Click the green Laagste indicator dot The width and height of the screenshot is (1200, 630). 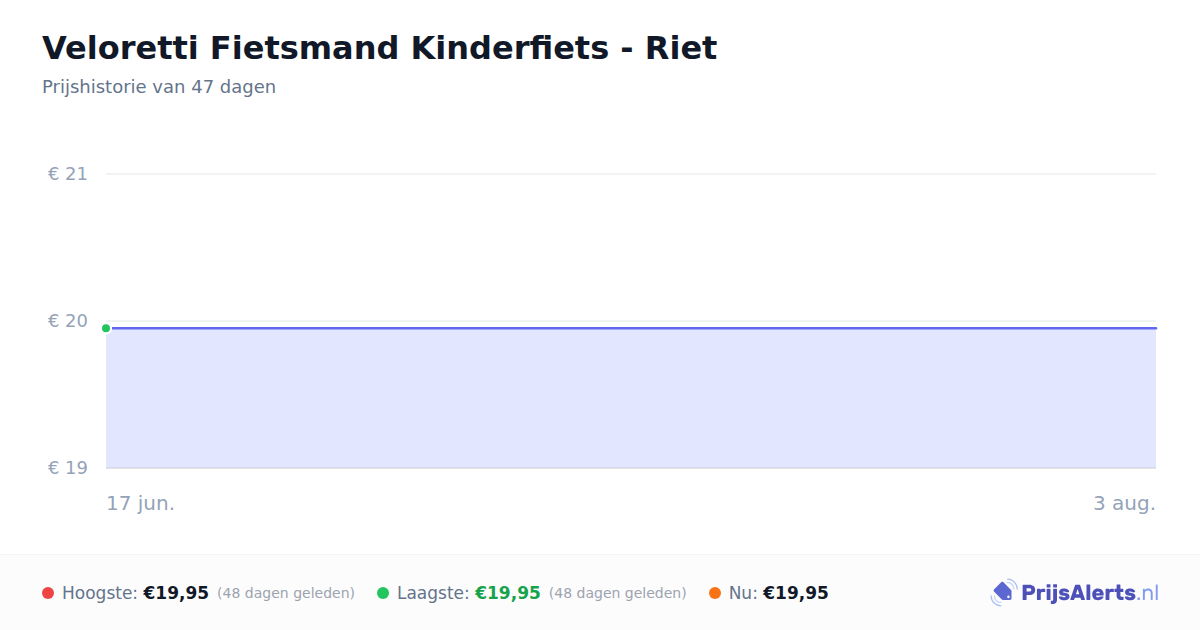click(383, 593)
